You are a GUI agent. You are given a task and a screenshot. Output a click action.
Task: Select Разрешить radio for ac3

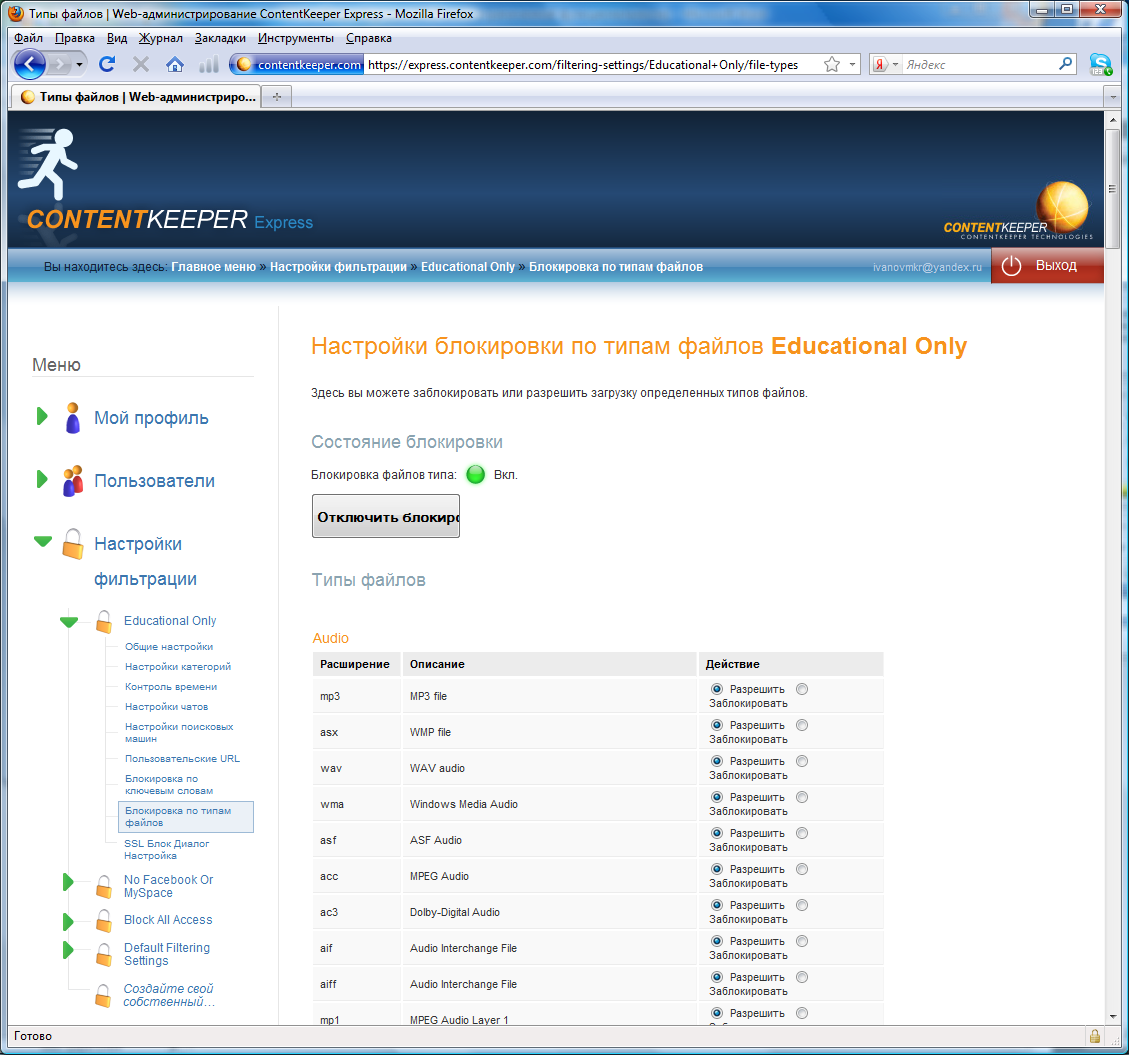coord(717,905)
